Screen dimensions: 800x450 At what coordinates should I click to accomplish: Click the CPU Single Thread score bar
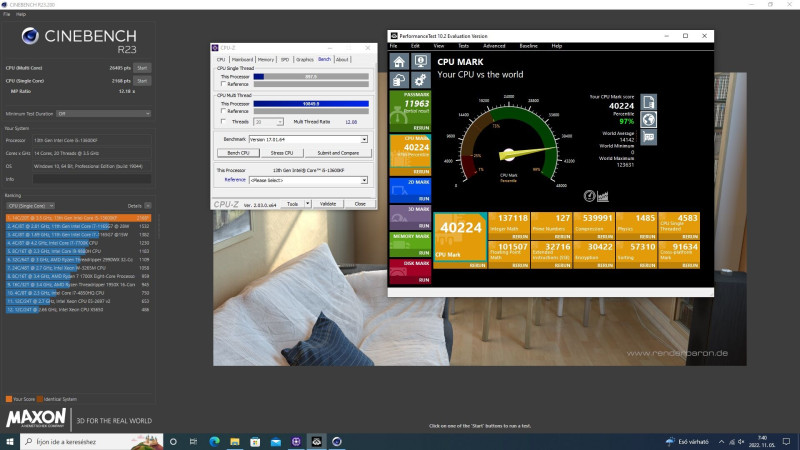click(x=311, y=77)
